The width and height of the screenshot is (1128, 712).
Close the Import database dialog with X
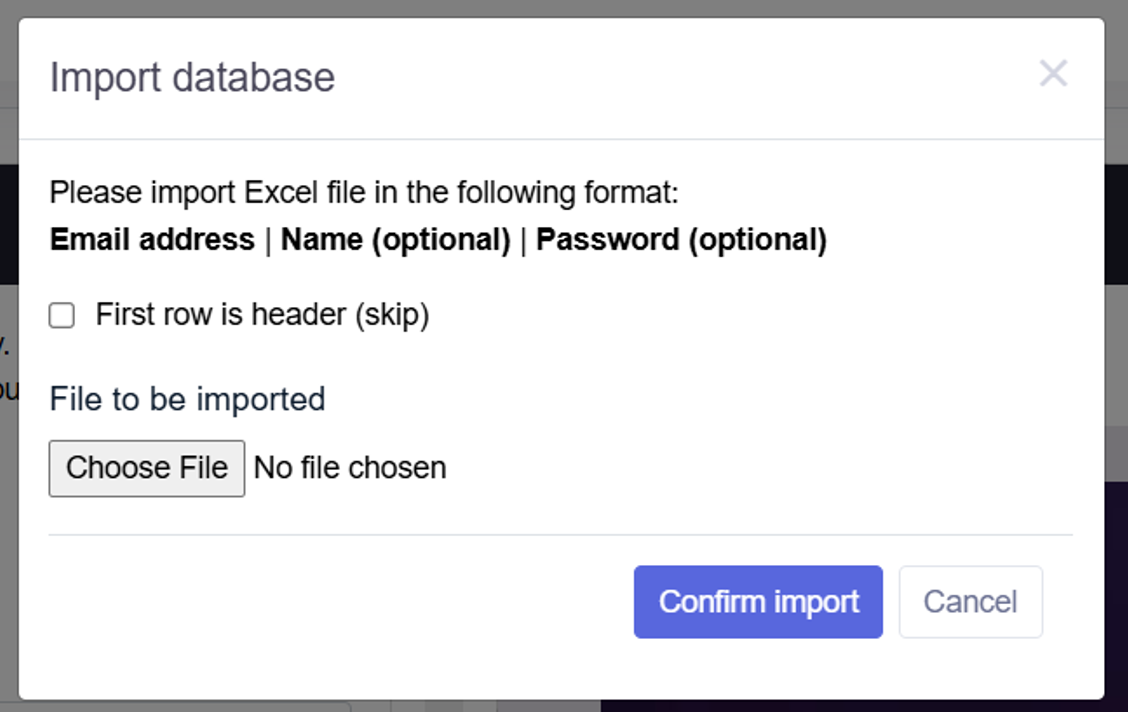(1053, 73)
